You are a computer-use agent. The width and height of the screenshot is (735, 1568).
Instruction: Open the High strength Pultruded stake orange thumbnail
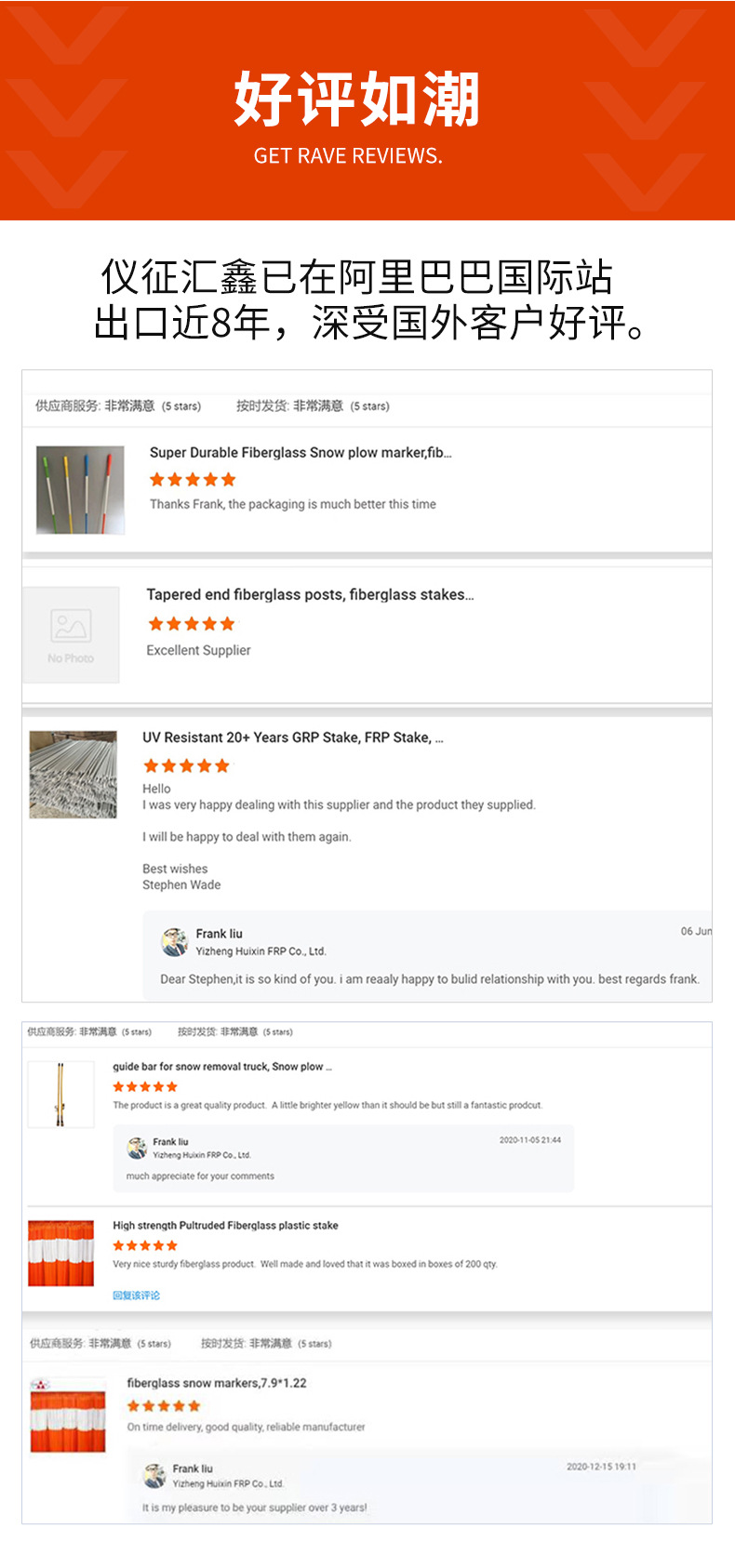coord(61,1254)
